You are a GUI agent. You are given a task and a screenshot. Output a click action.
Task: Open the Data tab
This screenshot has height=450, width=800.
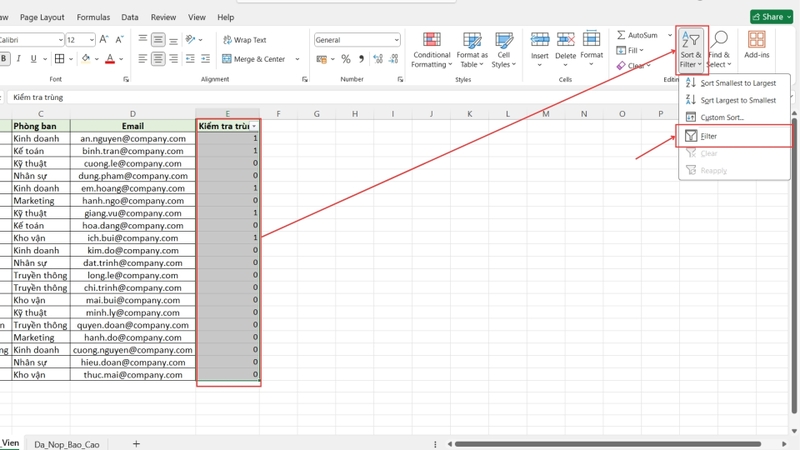coord(130,17)
